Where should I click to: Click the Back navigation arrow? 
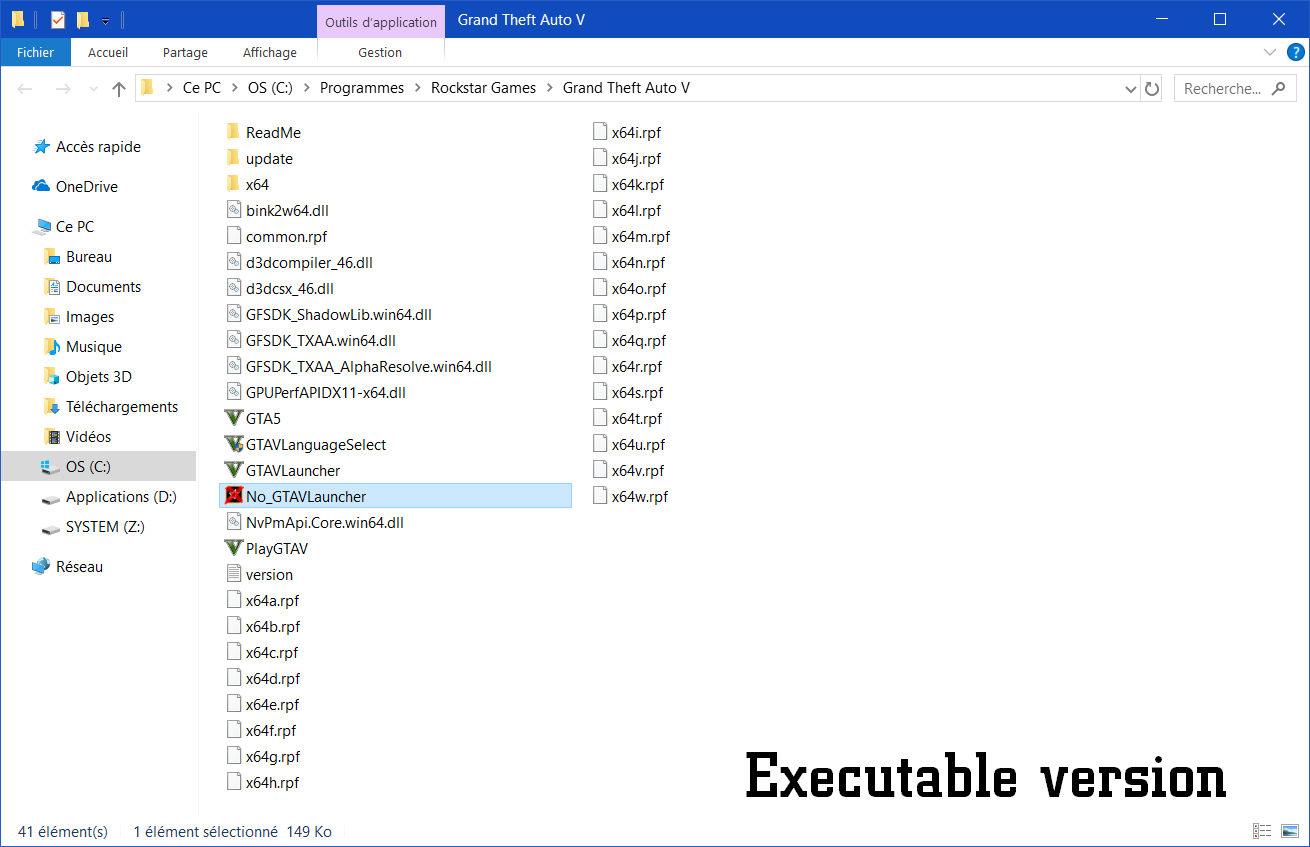point(25,89)
